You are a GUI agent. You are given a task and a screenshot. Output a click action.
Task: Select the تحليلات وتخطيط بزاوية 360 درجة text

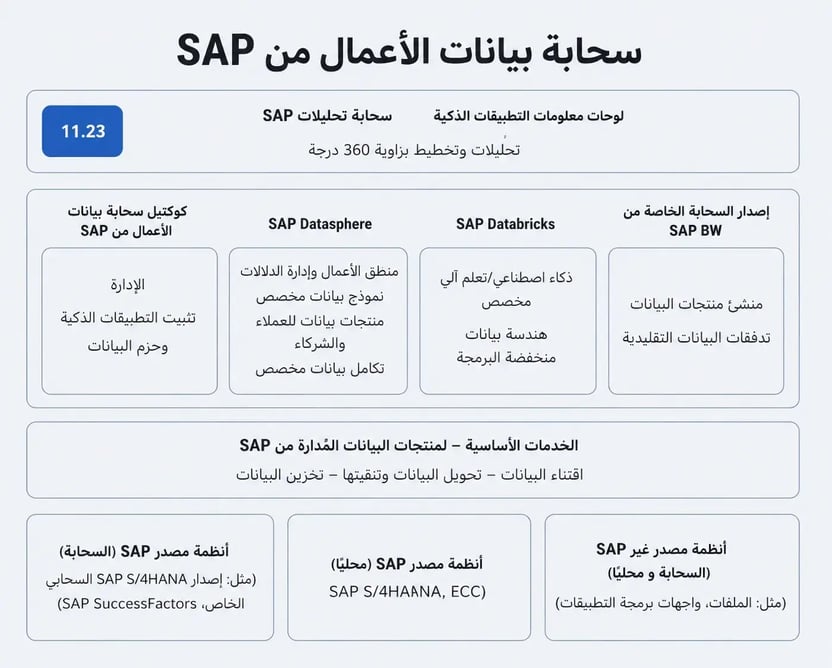pos(414,150)
